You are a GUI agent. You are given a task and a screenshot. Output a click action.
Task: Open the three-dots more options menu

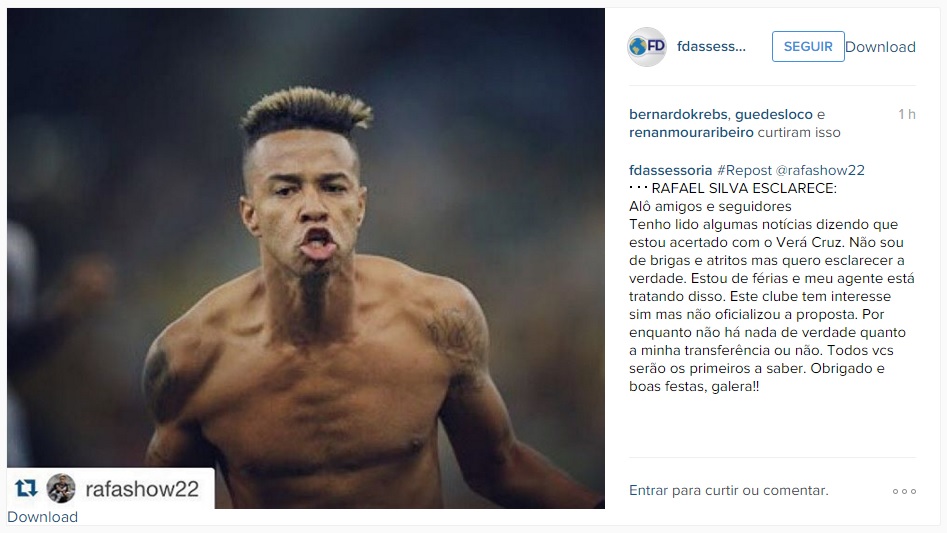pos(904,491)
